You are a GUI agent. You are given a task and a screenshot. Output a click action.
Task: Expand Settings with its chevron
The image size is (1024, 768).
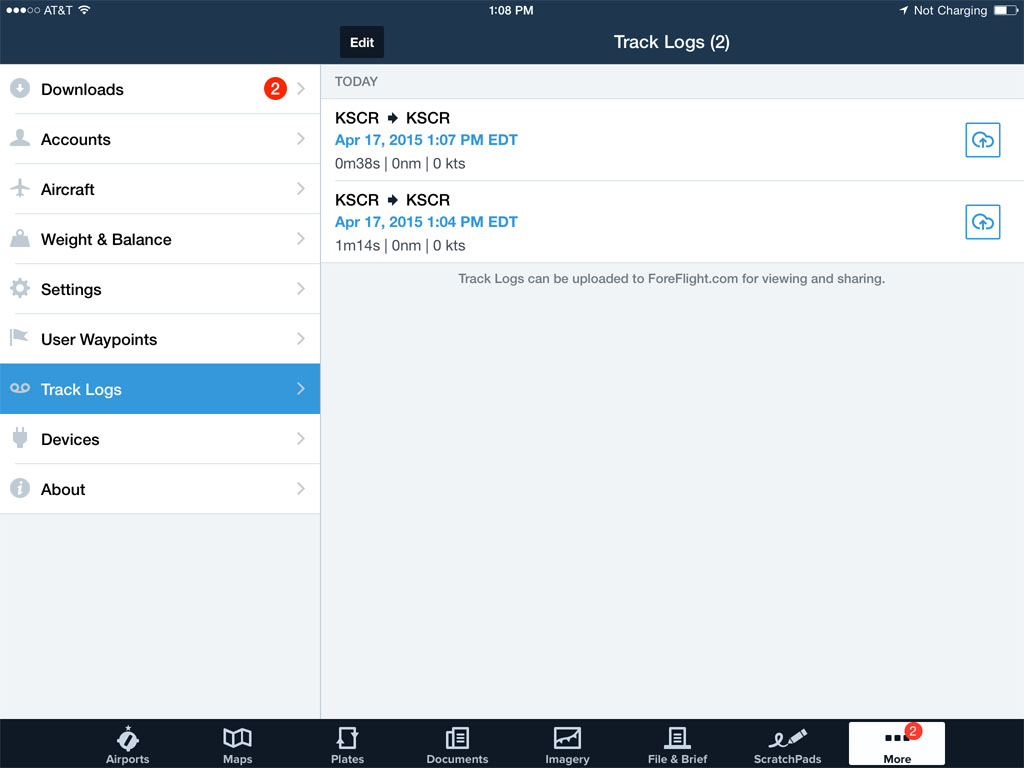click(x=300, y=288)
